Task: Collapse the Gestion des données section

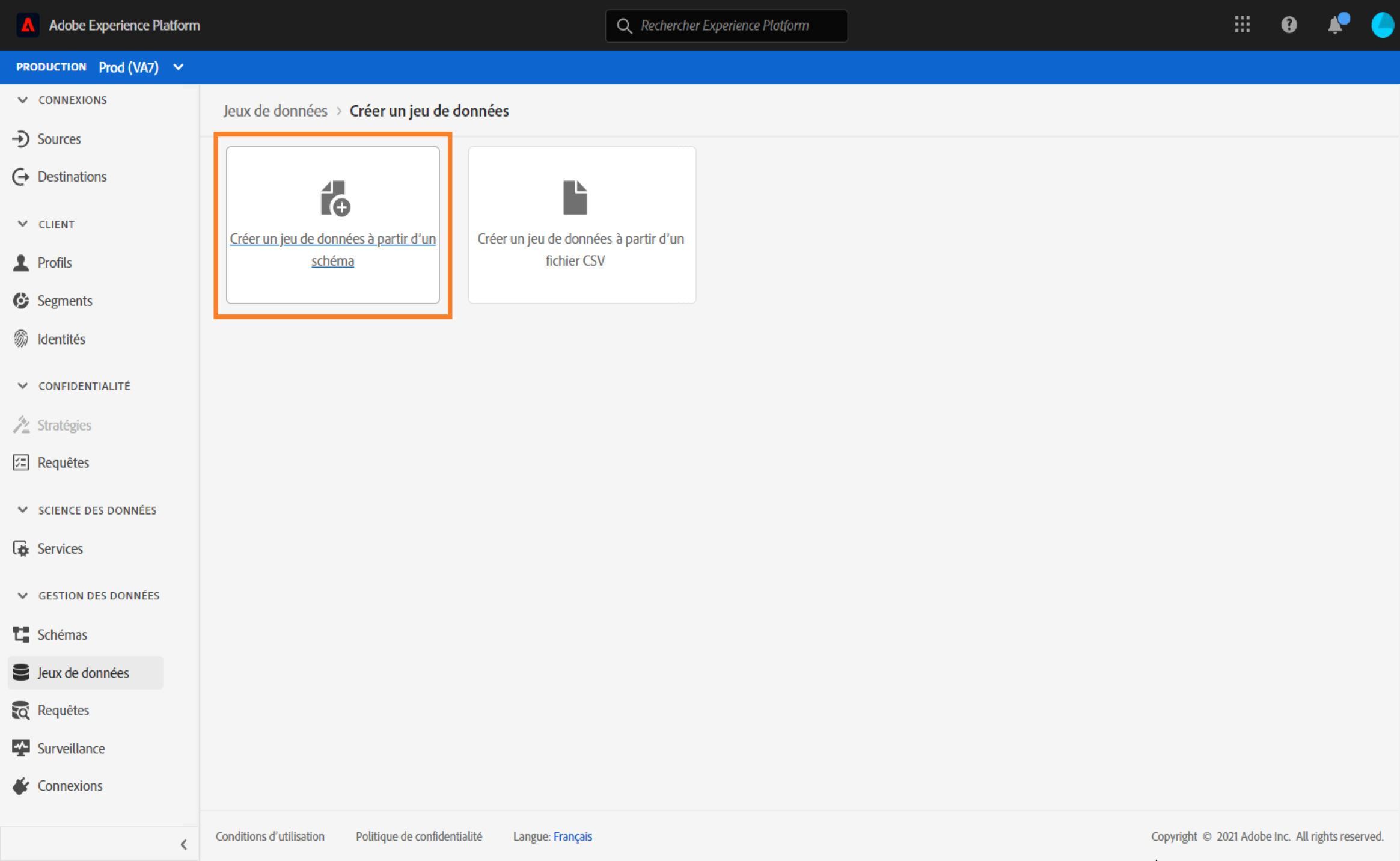Action: point(23,595)
